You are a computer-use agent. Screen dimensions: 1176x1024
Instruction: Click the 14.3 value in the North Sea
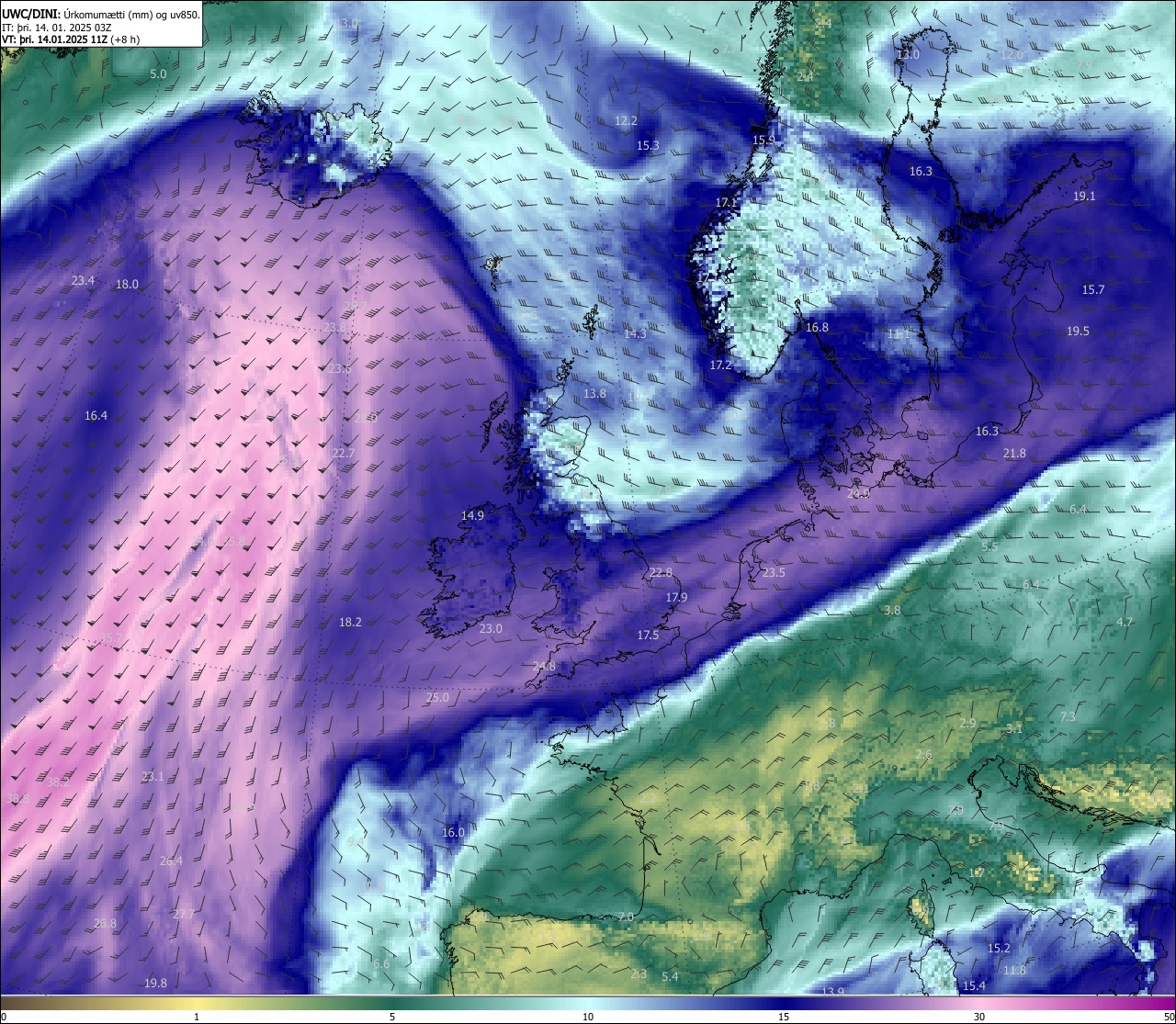635,333
